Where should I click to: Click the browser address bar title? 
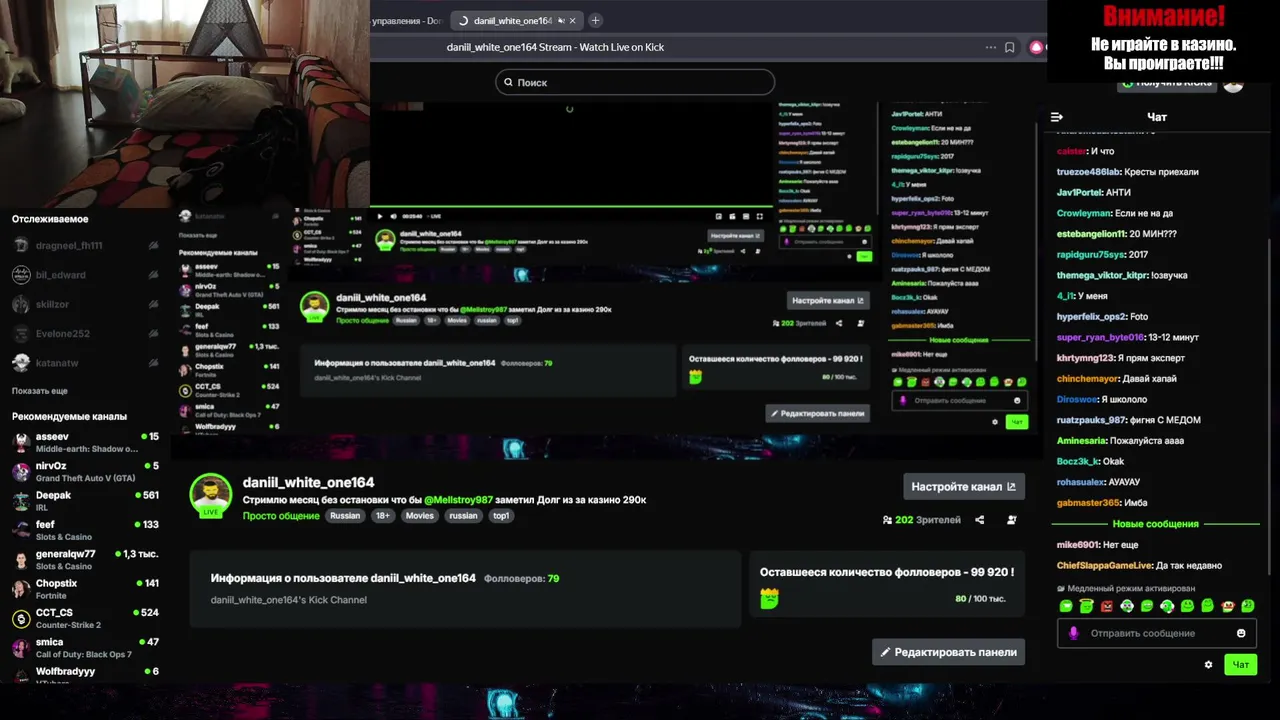pos(555,47)
